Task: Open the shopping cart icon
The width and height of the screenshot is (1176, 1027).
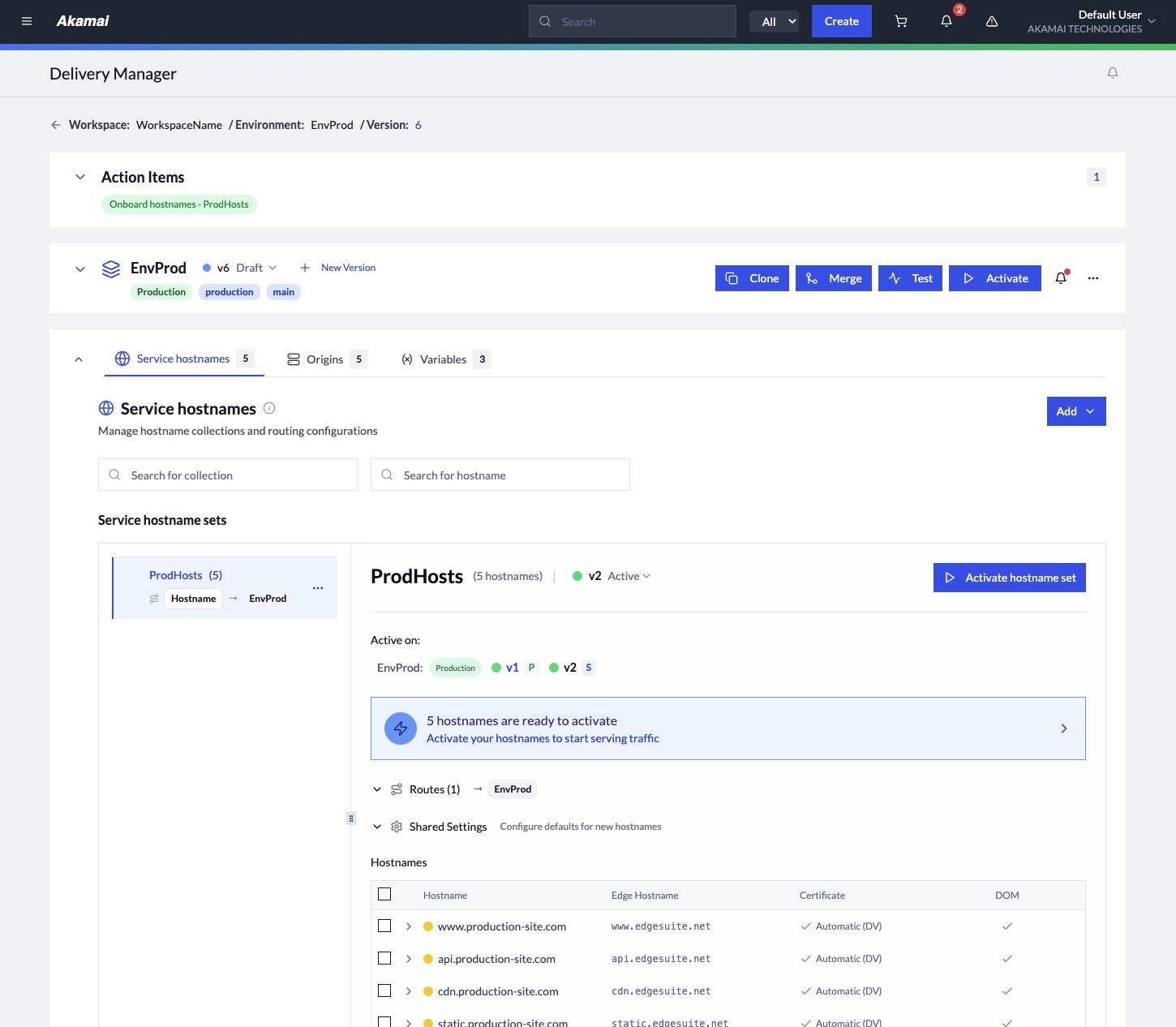Action: [x=901, y=21]
